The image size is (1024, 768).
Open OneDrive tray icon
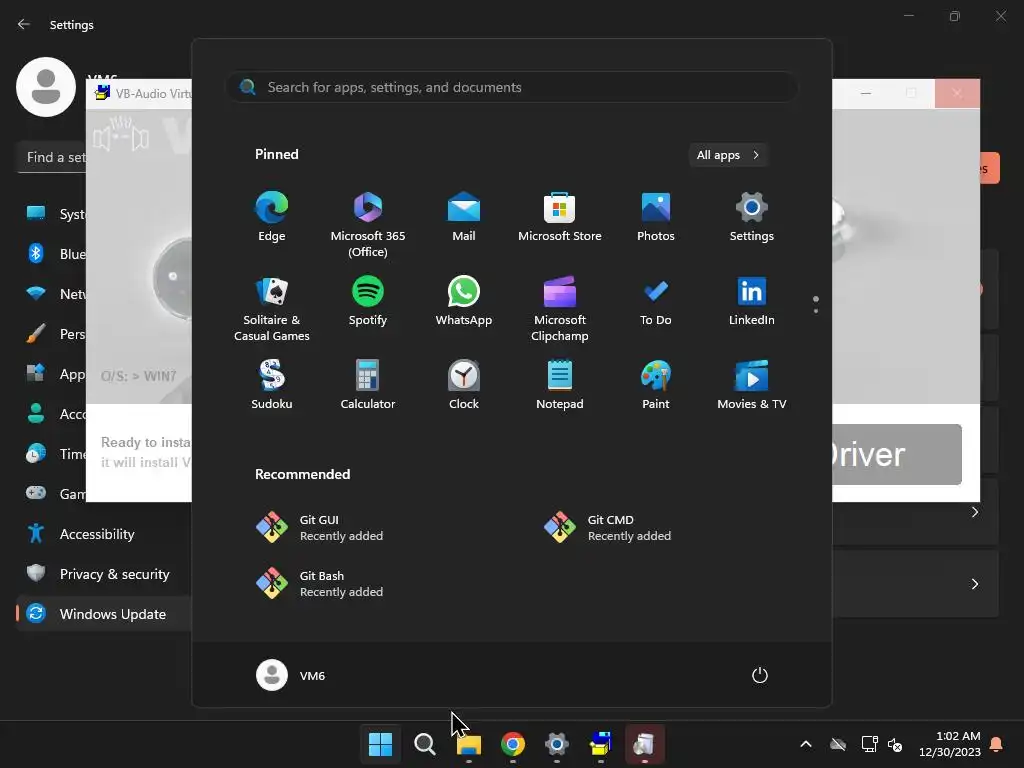coord(838,744)
